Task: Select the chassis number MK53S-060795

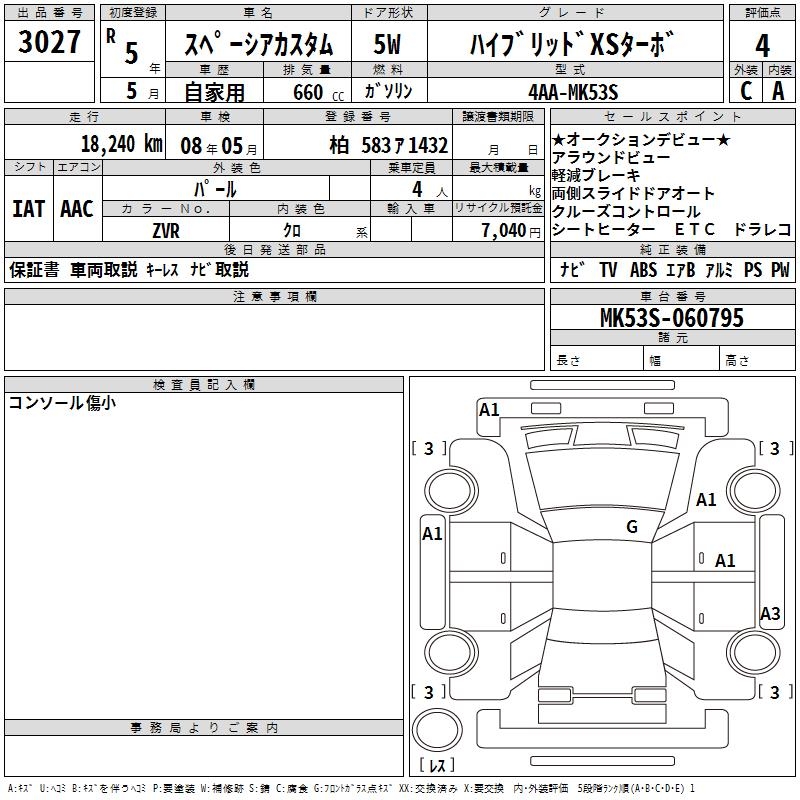Action: pyautogui.click(x=672, y=318)
